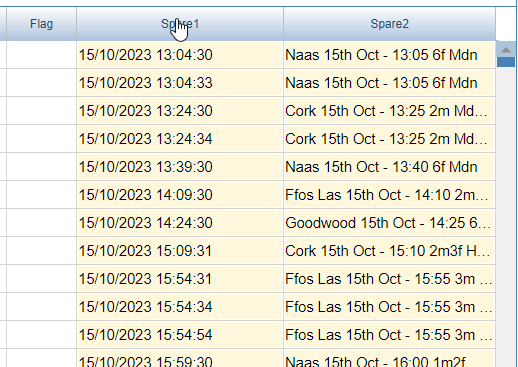Select Cork 15th Oct - 15:10 2m3f cell

[x=389, y=251]
